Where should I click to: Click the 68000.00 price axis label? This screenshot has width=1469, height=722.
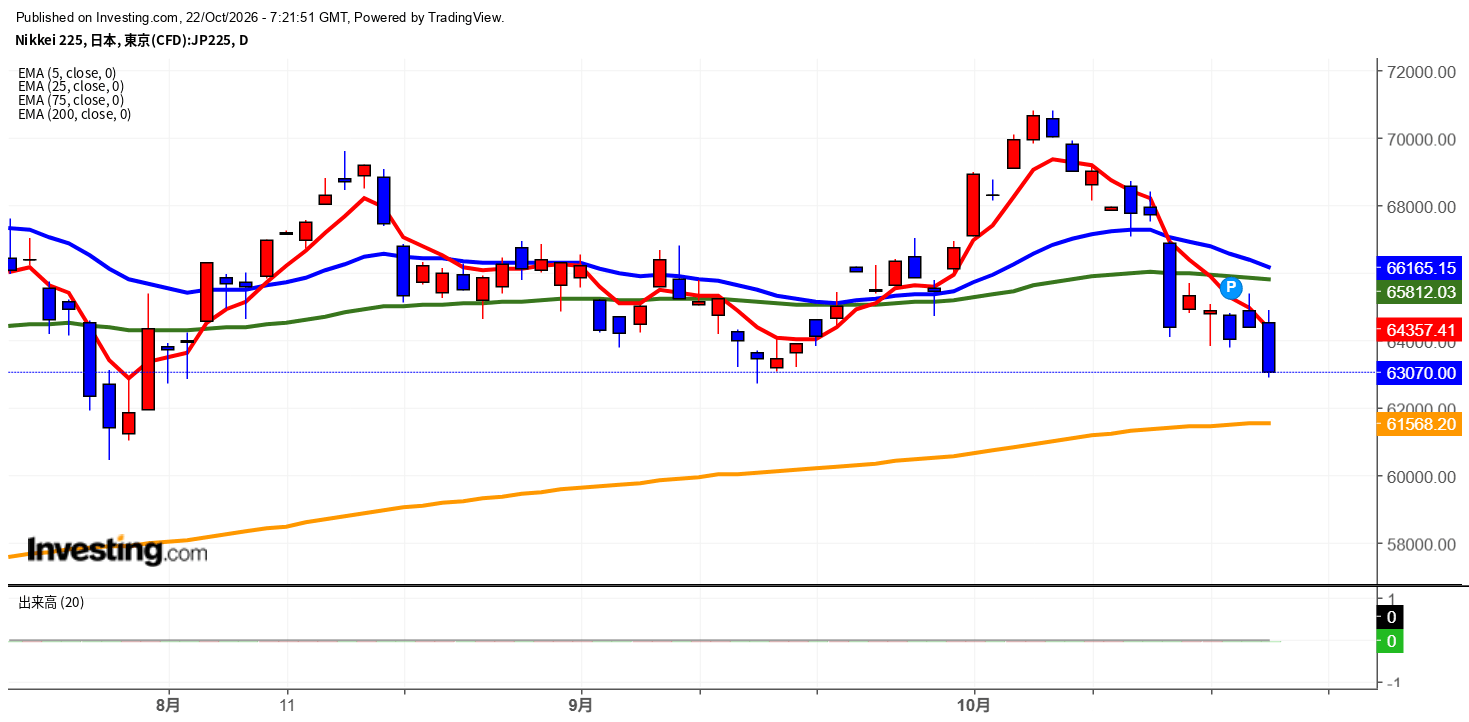[x=1420, y=207]
